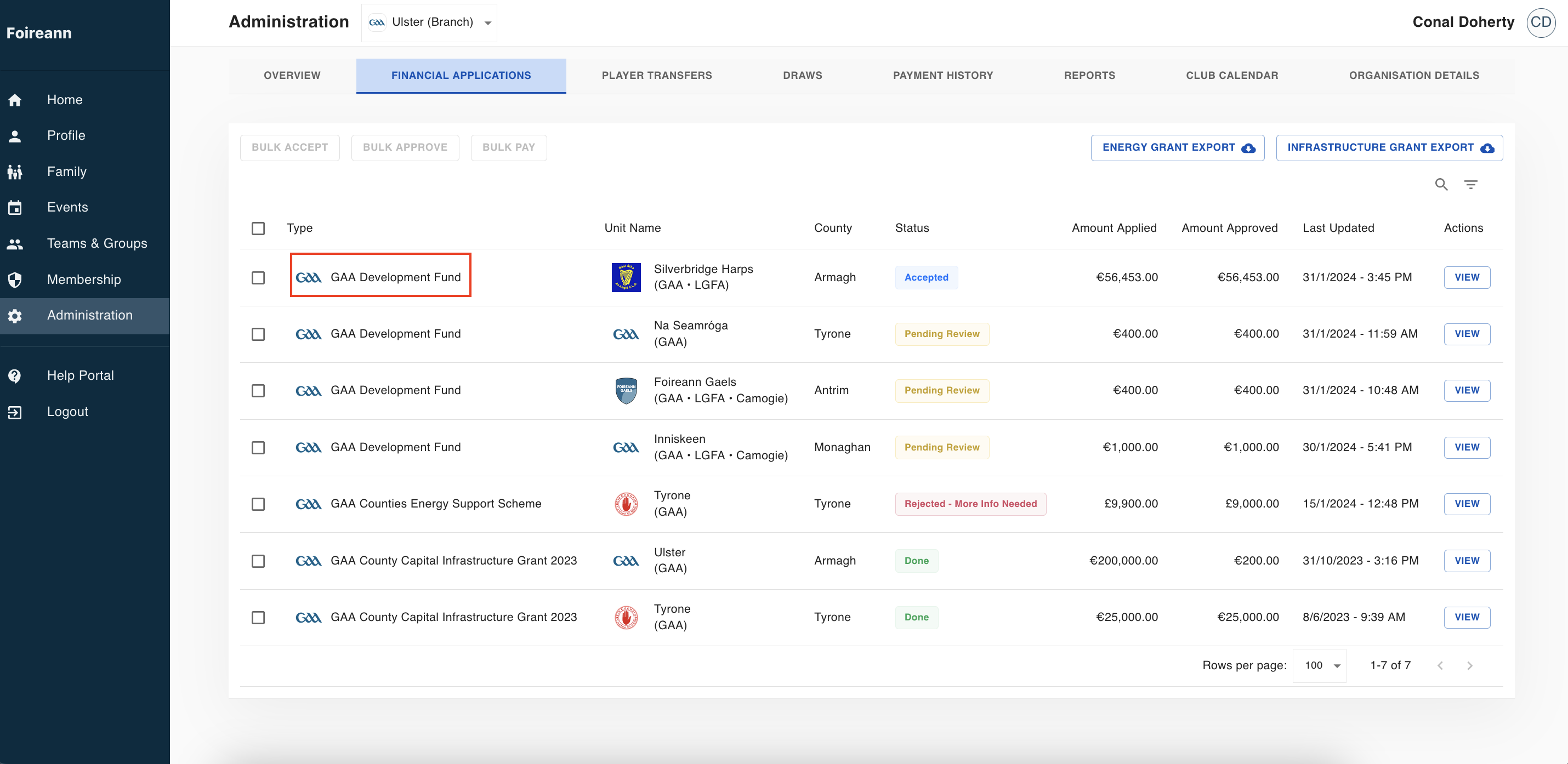Click the Silverbridge Harps club crest

626,277
